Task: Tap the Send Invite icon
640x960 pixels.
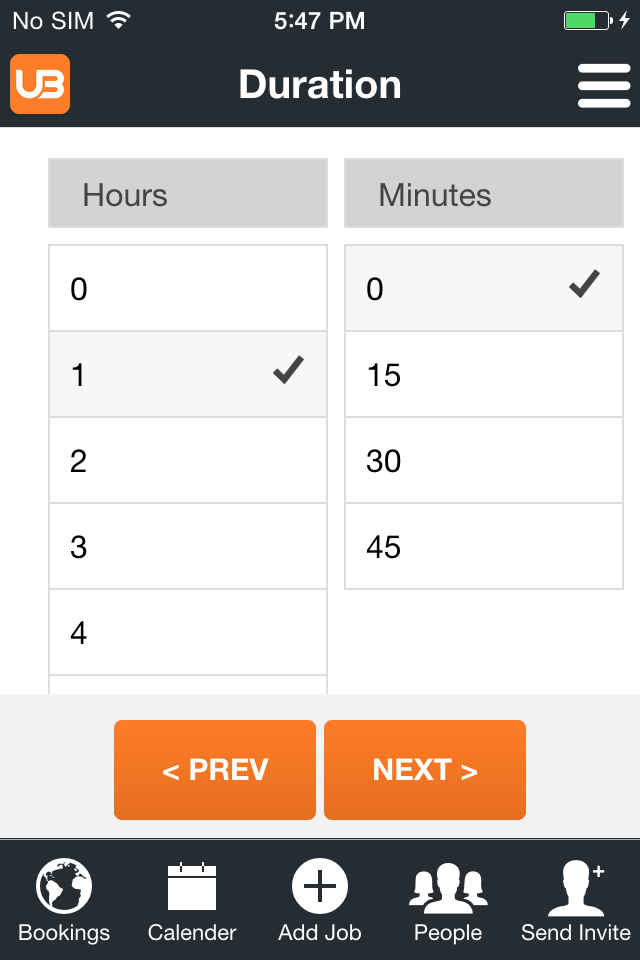Action: point(576,887)
